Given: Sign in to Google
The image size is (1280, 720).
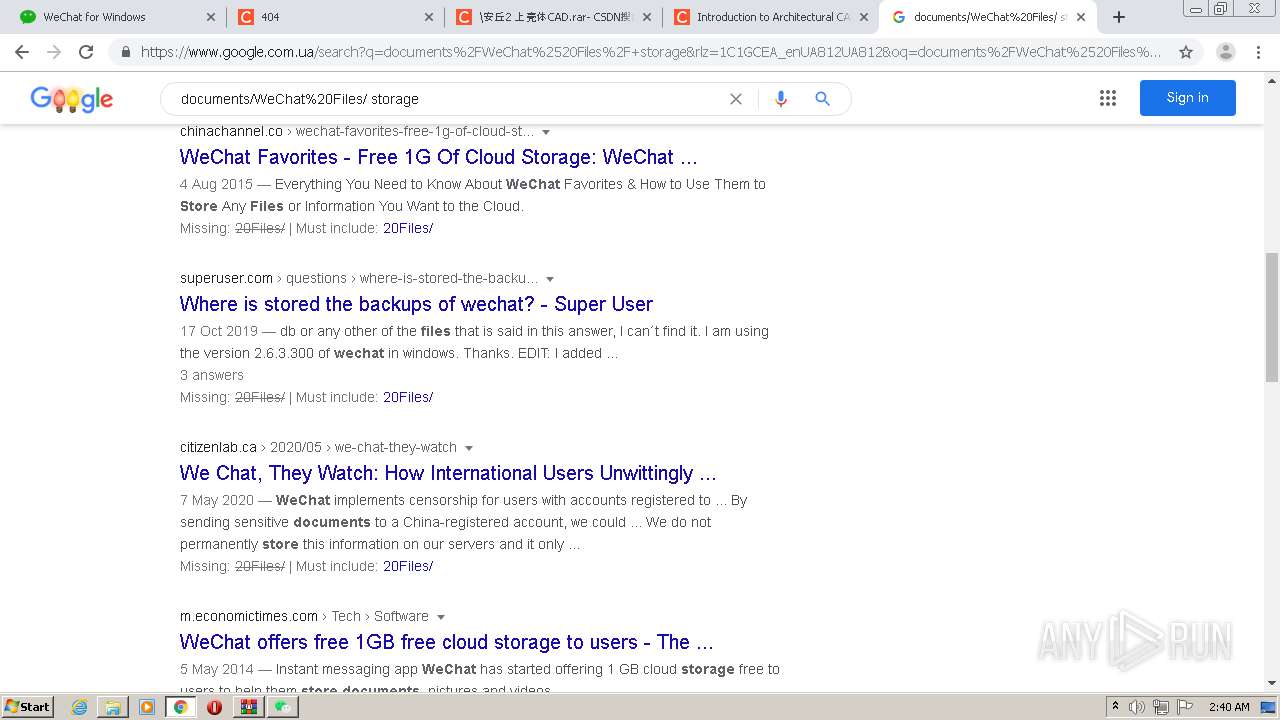Looking at the screenshot, I should pyautogui.click(x=1187, y=98).
